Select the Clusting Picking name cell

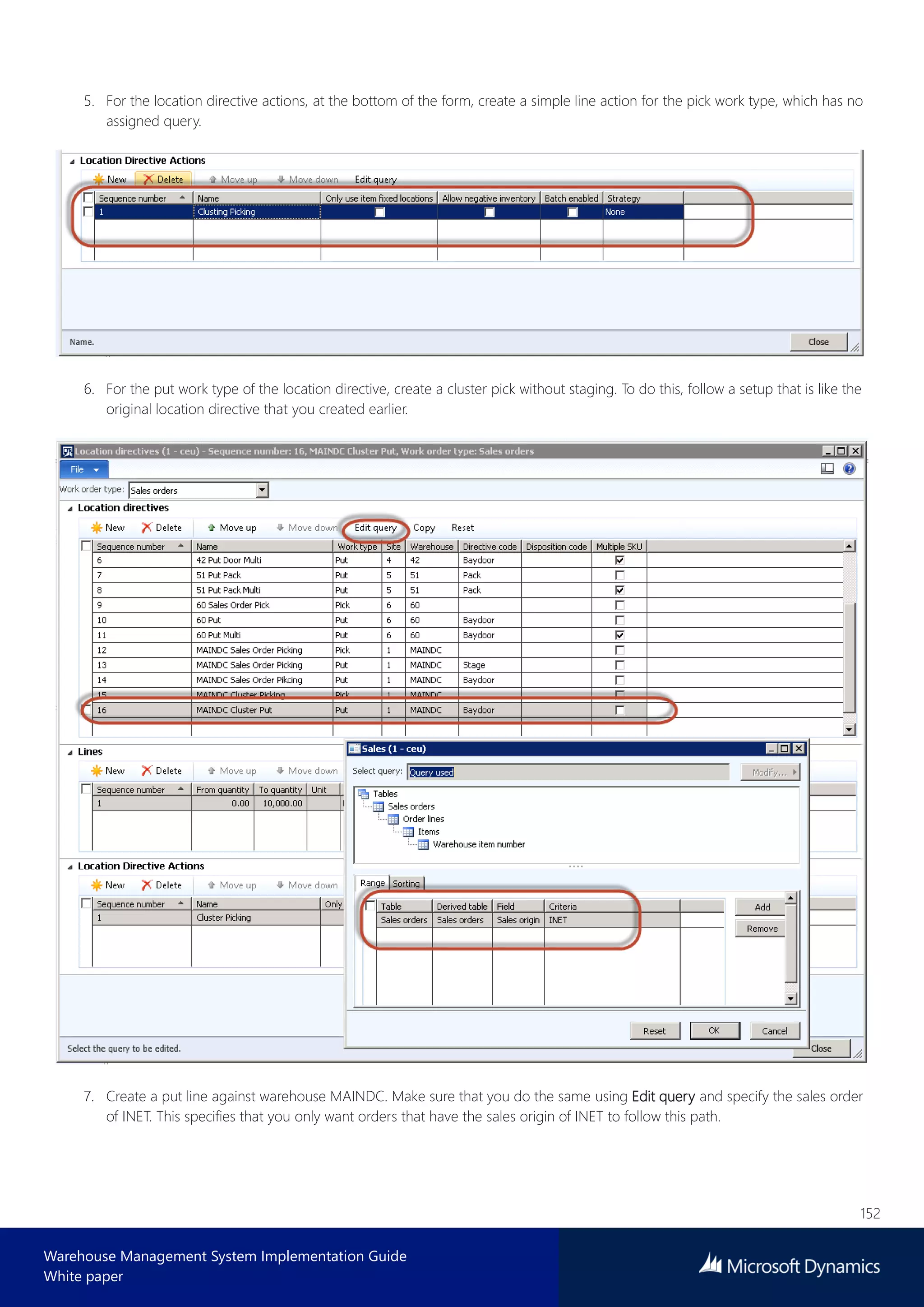tap(257, 212)
